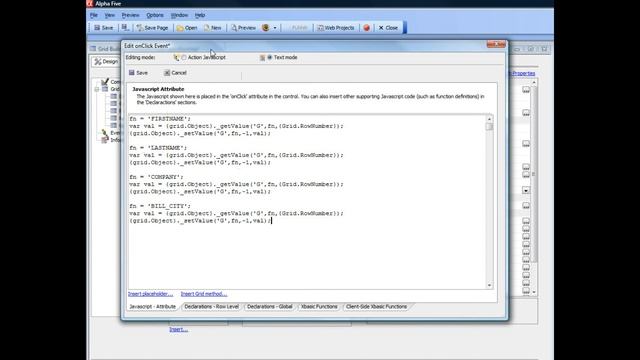Click the browser globe icon in toolbar

[266, 28]
